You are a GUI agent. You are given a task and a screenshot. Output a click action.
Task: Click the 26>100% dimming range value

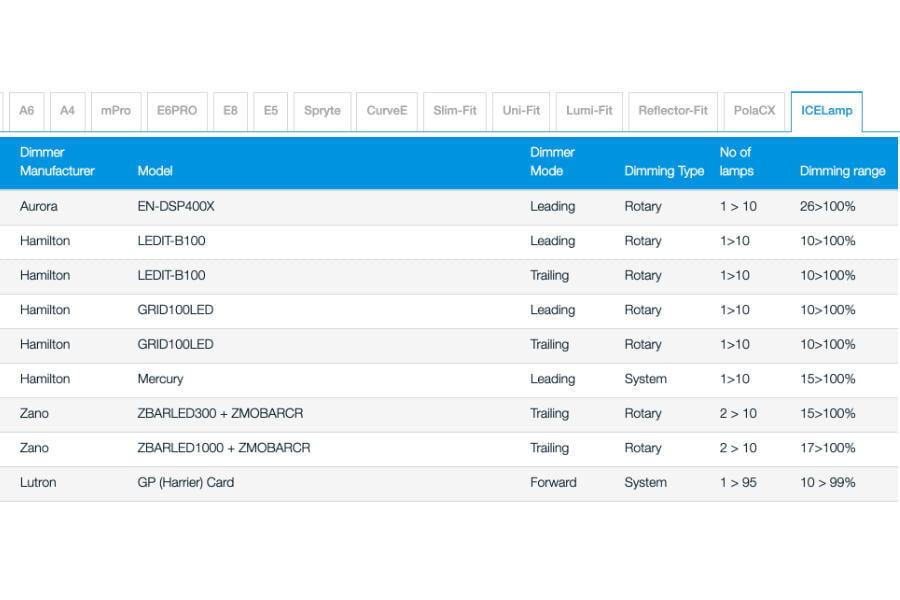(x=827, y=206)
